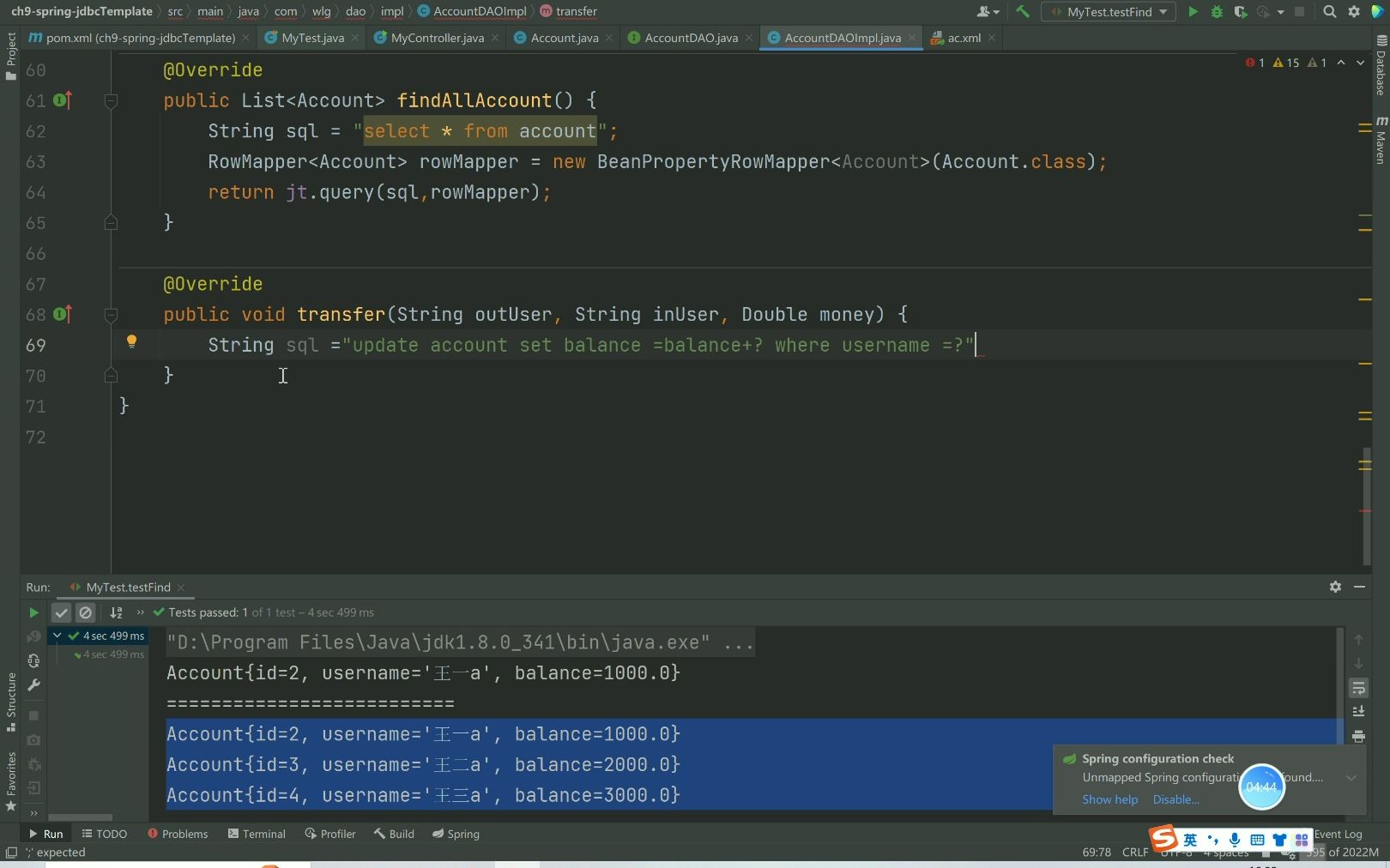Click the user account icon in toolbar

coord(988,11)
